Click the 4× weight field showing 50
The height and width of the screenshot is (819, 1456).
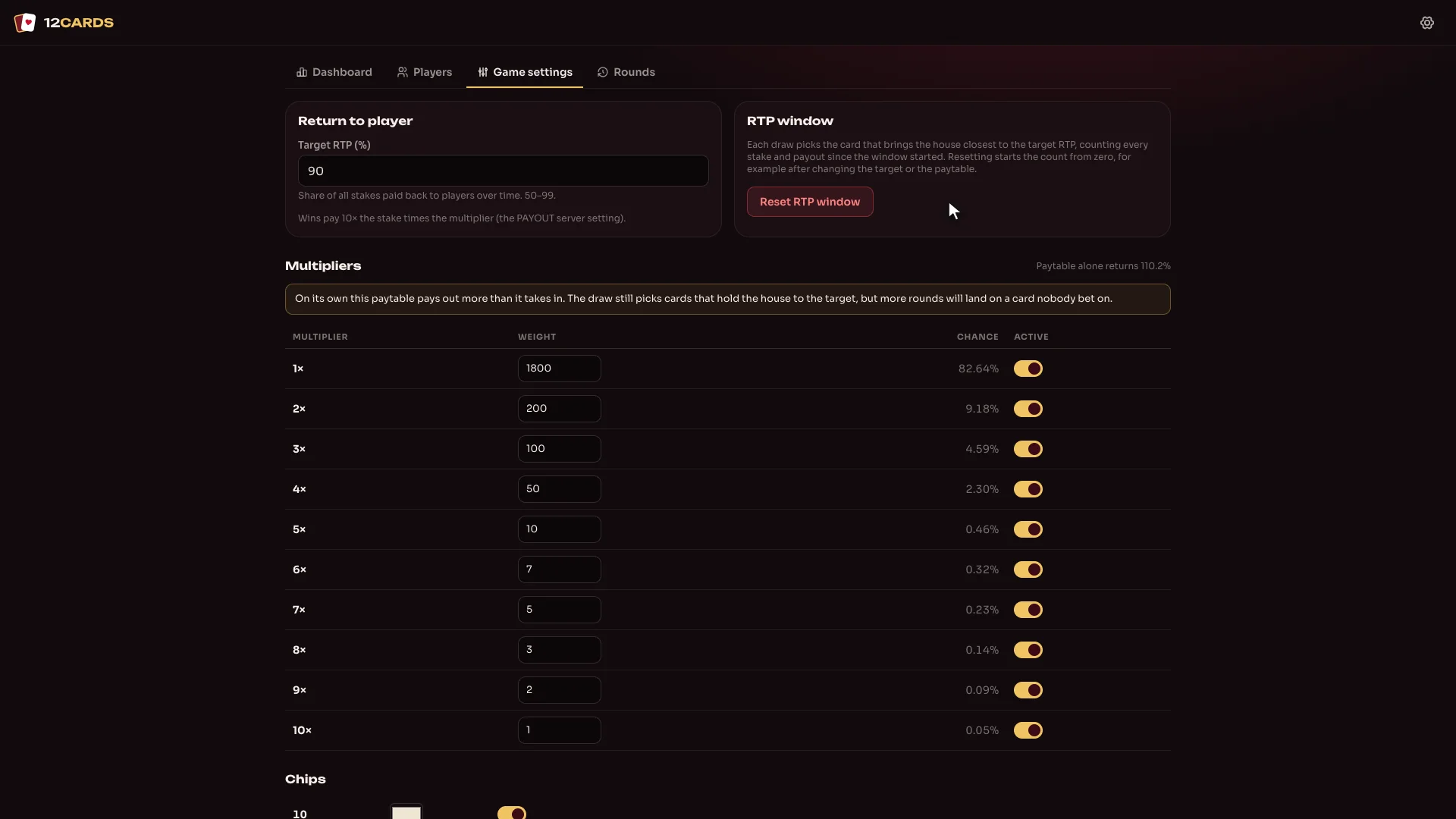560,489
